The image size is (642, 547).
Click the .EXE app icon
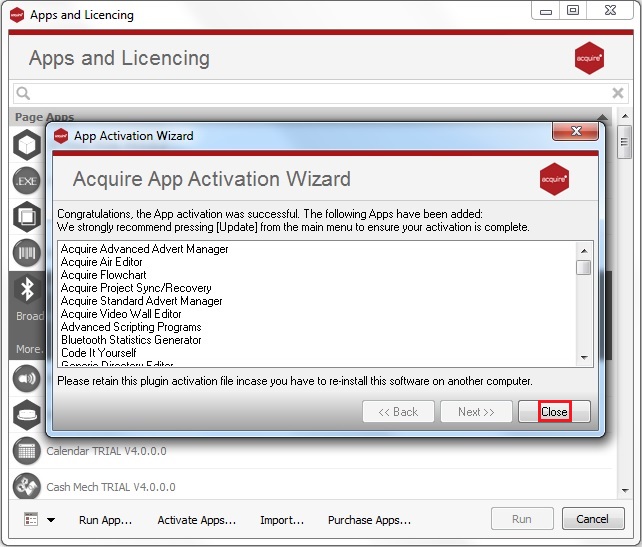tap(27, 181)
